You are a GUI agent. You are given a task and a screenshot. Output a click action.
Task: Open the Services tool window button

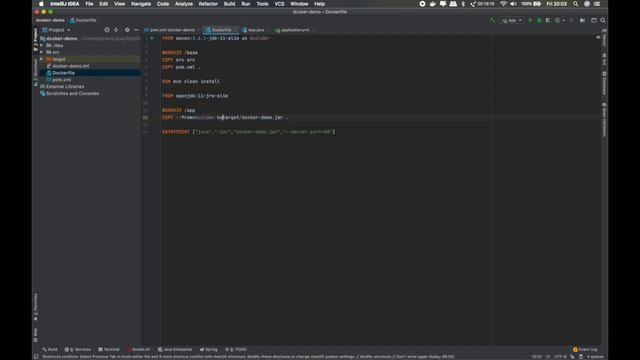click(78, 349)
